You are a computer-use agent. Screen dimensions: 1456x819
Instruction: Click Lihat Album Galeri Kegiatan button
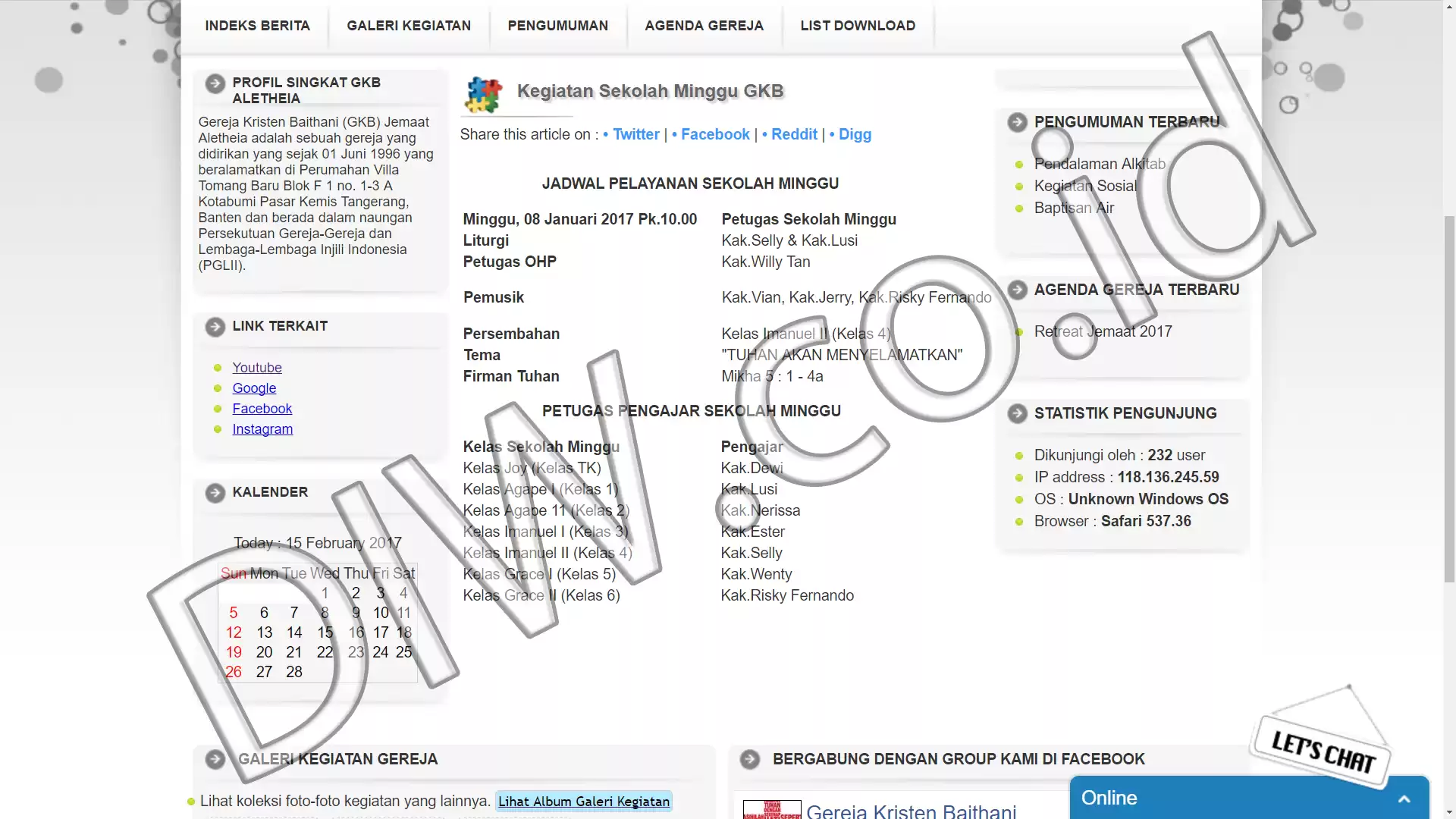(584, 802)
